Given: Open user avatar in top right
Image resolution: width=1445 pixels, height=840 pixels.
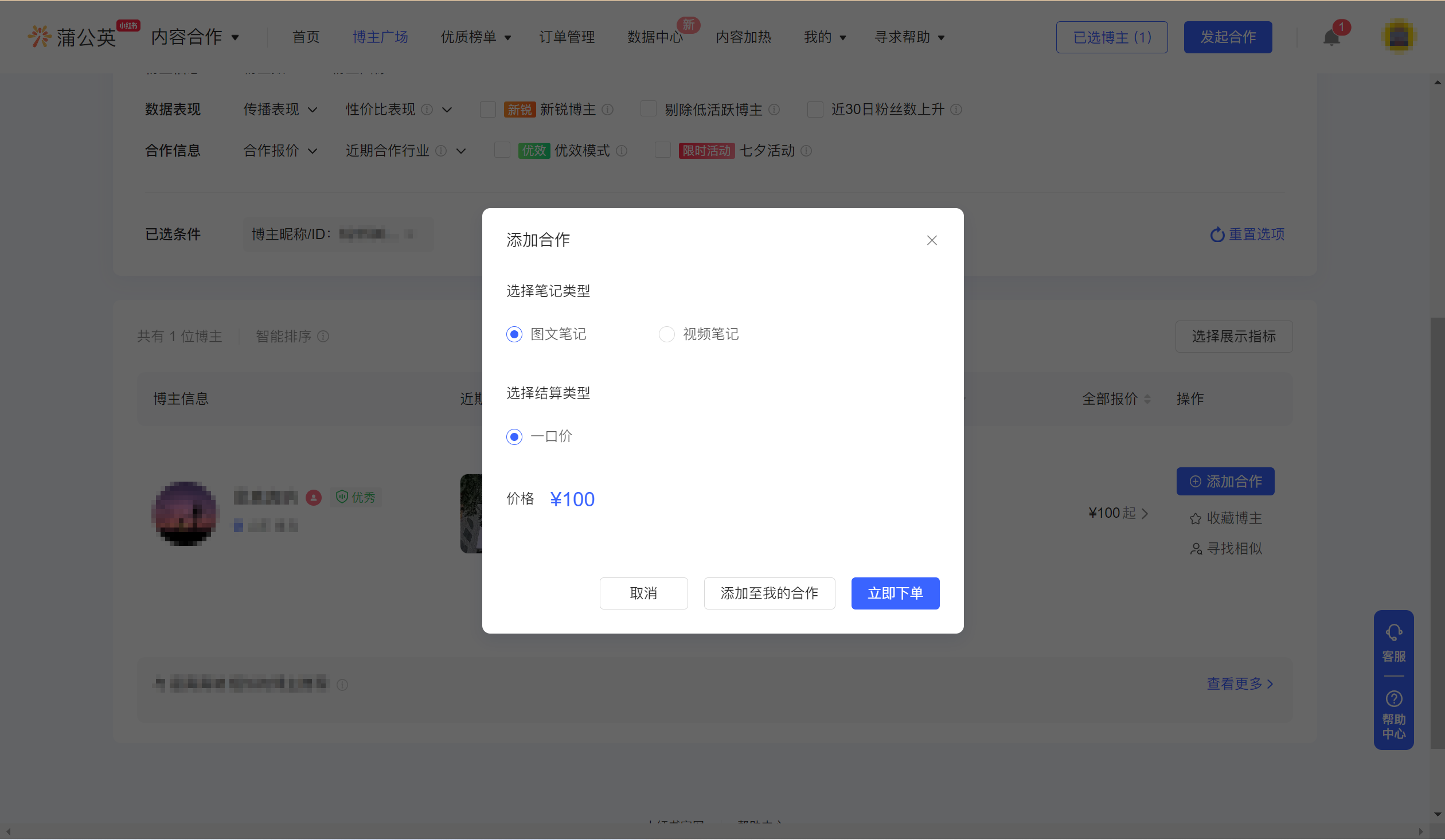Looking at the screenshot, I should (x=1399, y=37).
